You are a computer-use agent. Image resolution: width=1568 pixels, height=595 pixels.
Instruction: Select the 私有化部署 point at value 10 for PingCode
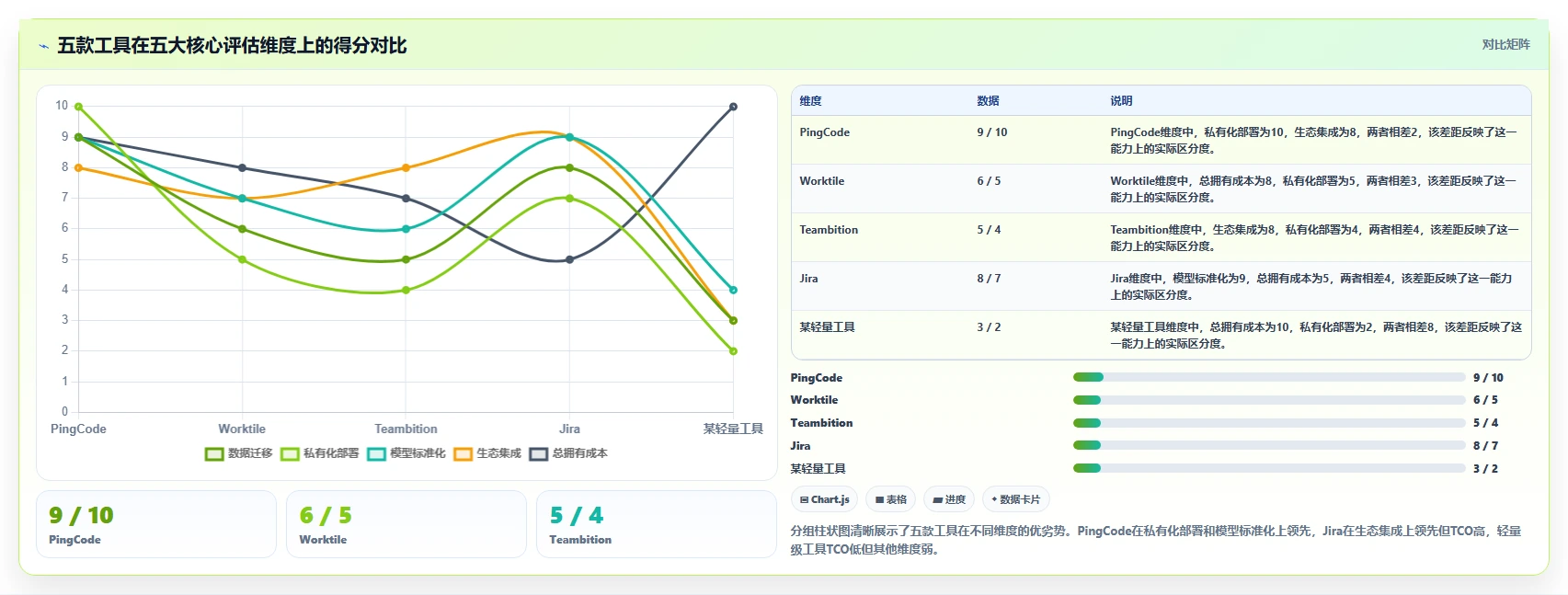[78, 107]
